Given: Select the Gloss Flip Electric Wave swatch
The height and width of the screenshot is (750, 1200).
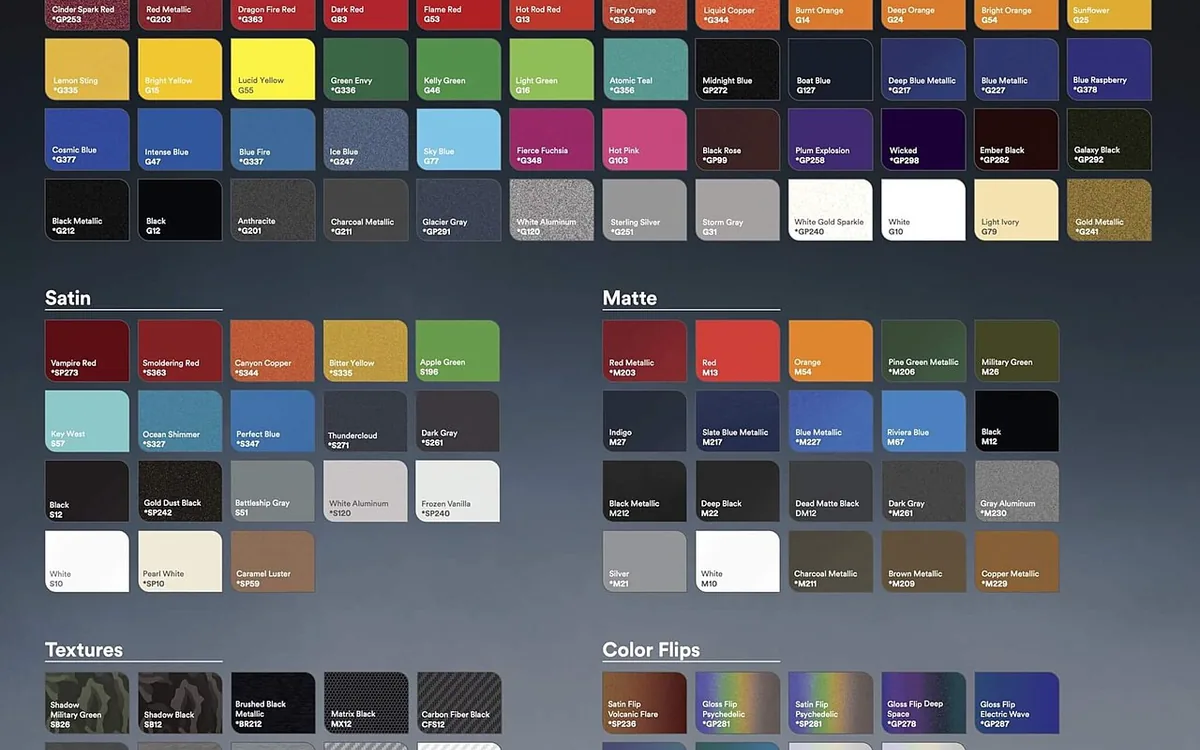Looking at the screenshot, I should [1016, 702].
